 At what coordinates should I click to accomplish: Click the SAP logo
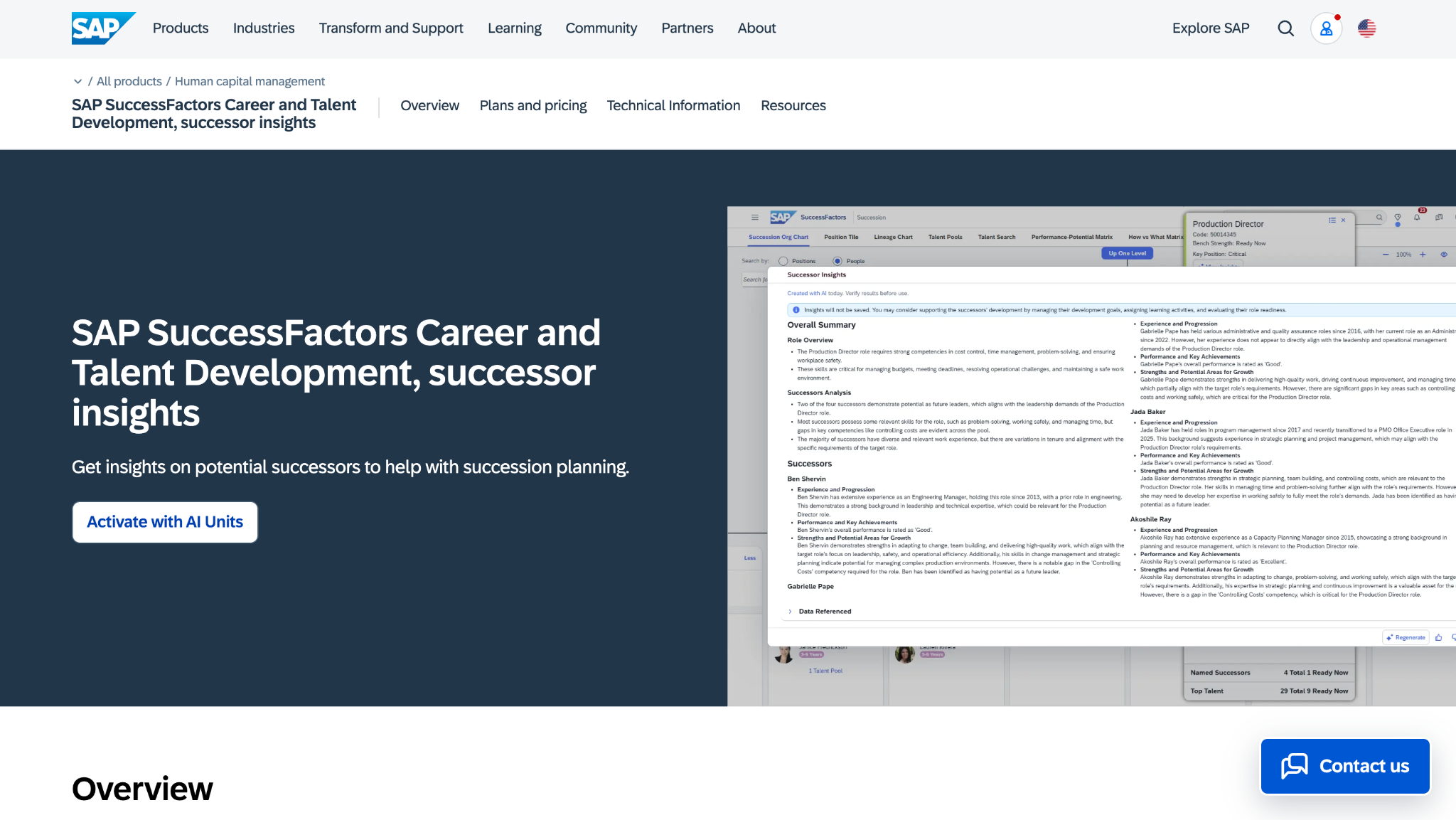tap(103, 28)
